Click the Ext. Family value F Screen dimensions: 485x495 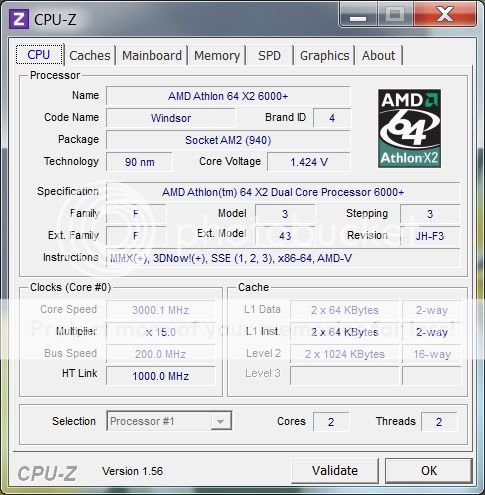pos(136,236)
